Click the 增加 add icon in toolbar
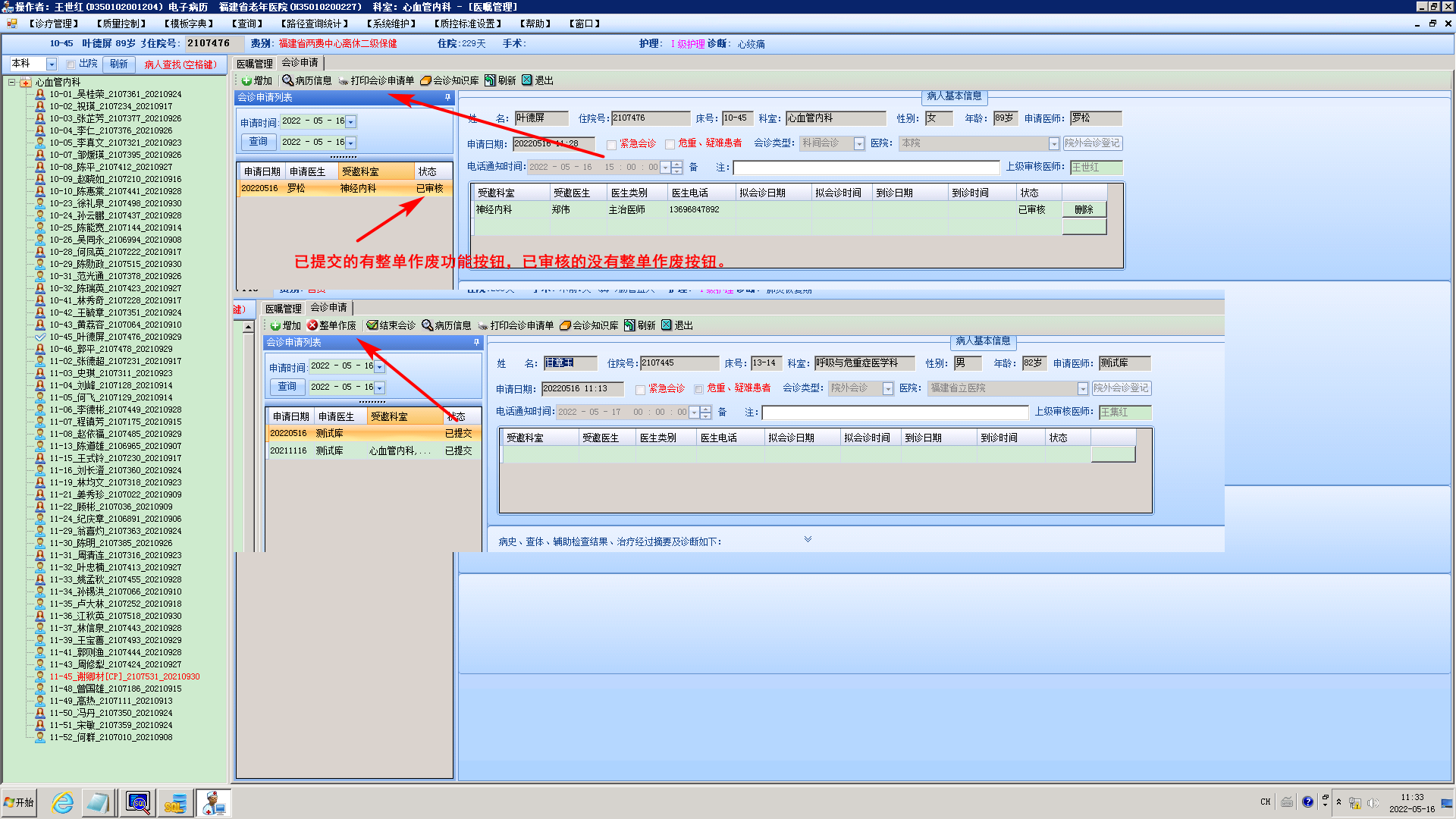Image resolution: width=1456 pixels, height=819 pixels. pos(247,80)
